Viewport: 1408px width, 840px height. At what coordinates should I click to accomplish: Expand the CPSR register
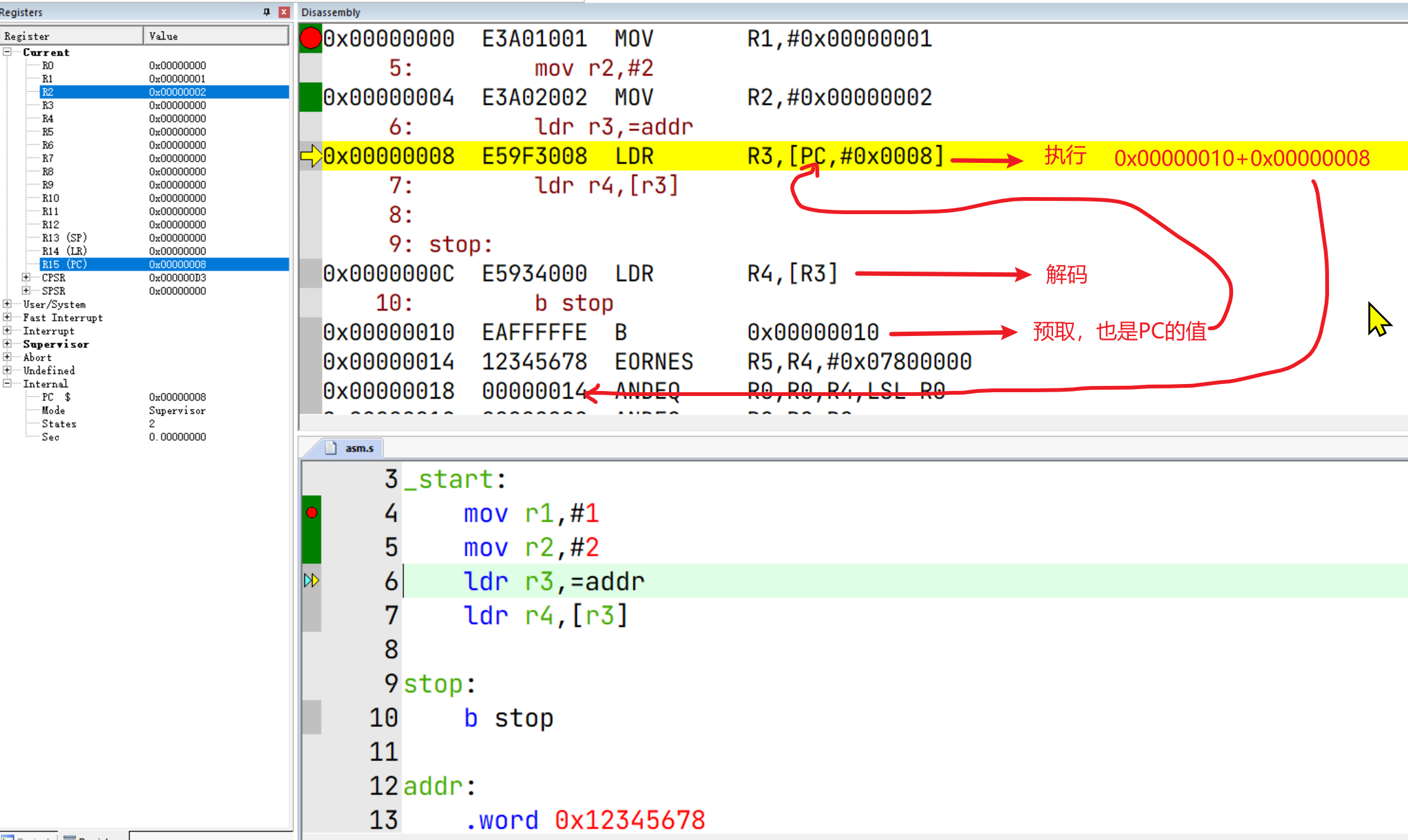pyautogui.click(x=26, y=277)
